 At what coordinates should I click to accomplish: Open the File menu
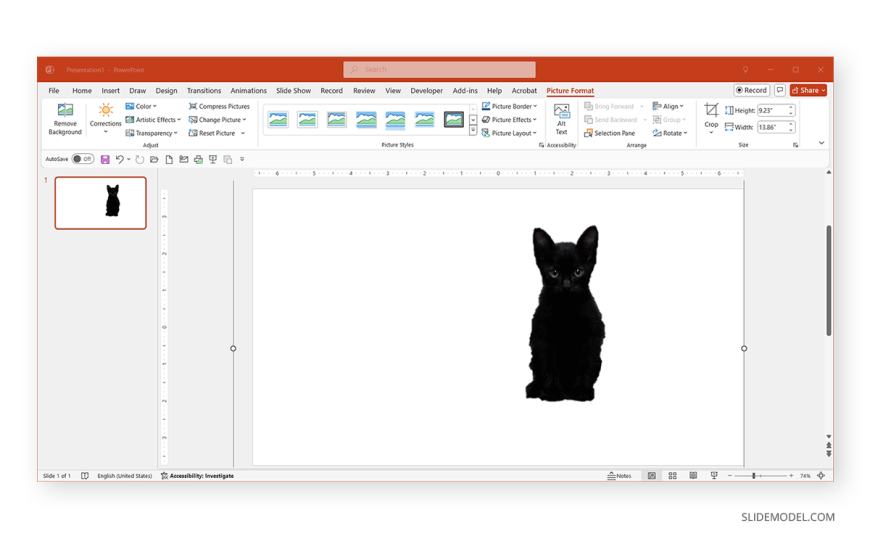point(54,90)
